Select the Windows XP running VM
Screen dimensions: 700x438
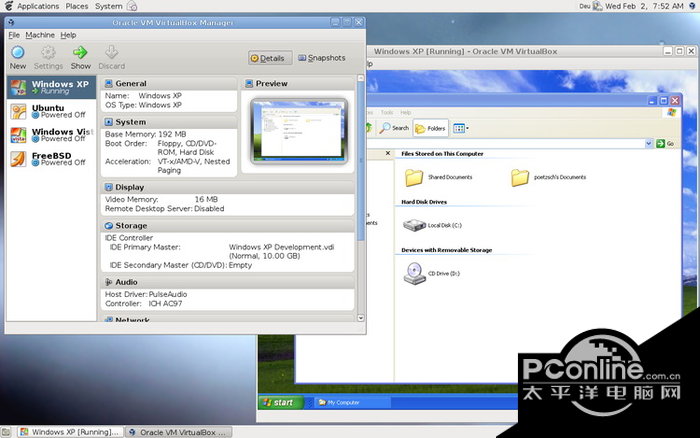(51, 87)
